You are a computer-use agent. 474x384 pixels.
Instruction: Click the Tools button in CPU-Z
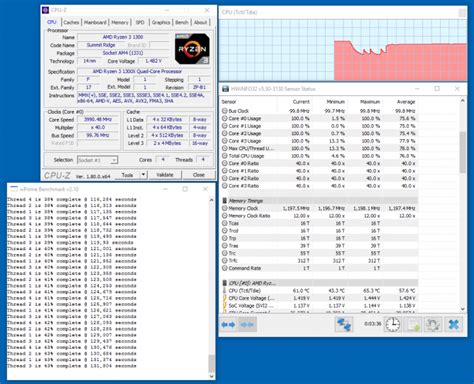[x=127, y=175]
